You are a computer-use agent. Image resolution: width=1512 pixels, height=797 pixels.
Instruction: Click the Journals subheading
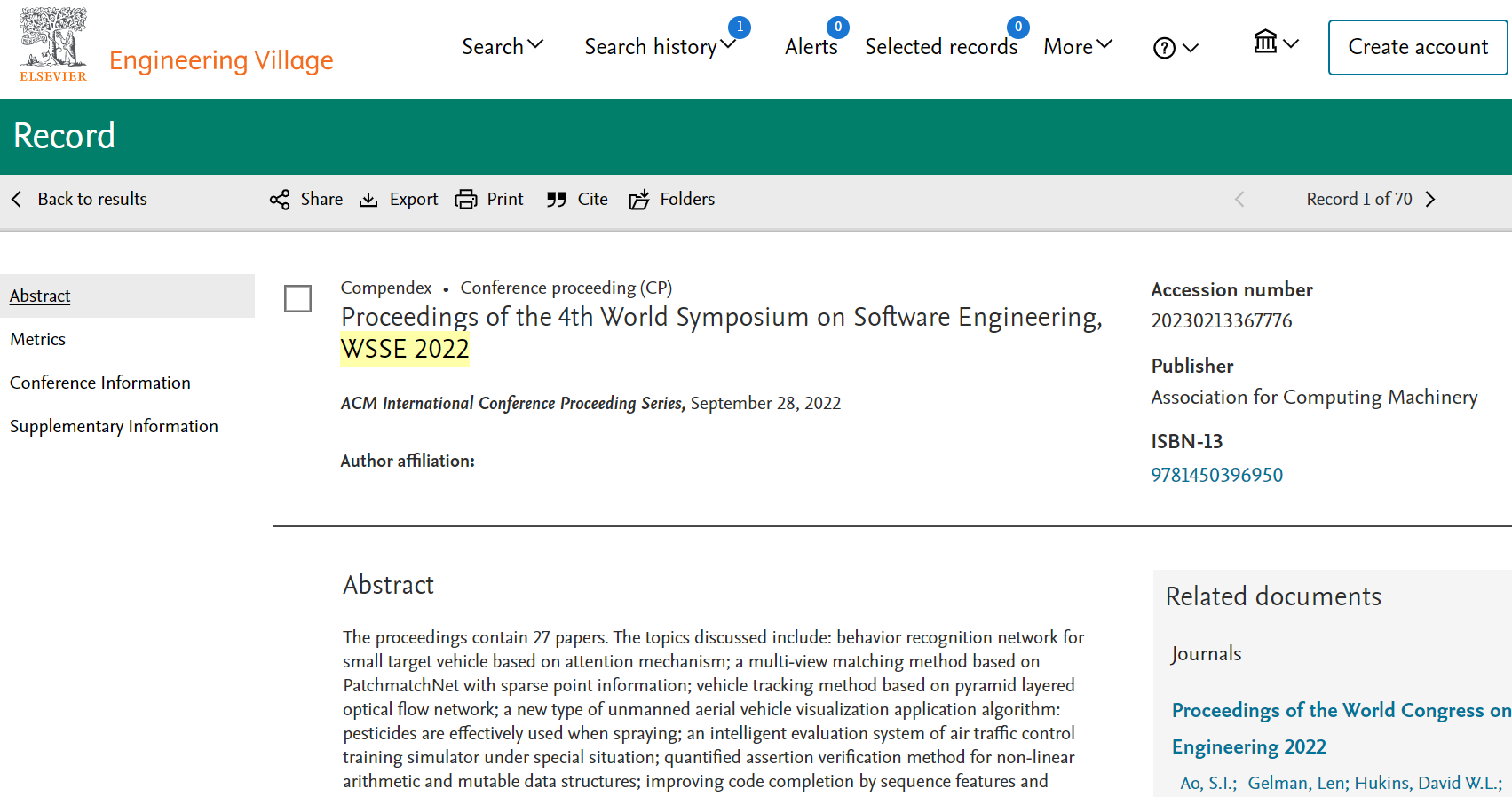(x=1206, y=654)
